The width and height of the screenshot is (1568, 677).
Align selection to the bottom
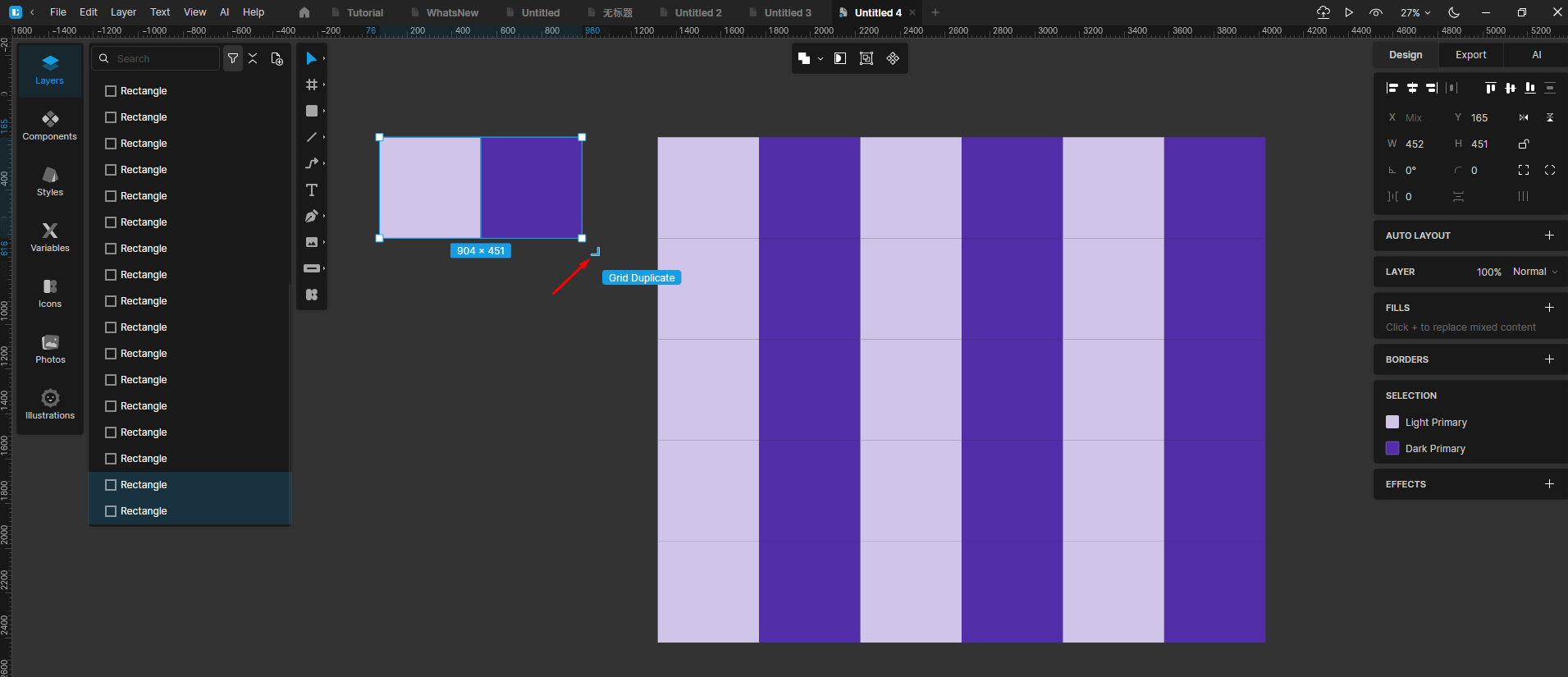tap(1530, 88)
